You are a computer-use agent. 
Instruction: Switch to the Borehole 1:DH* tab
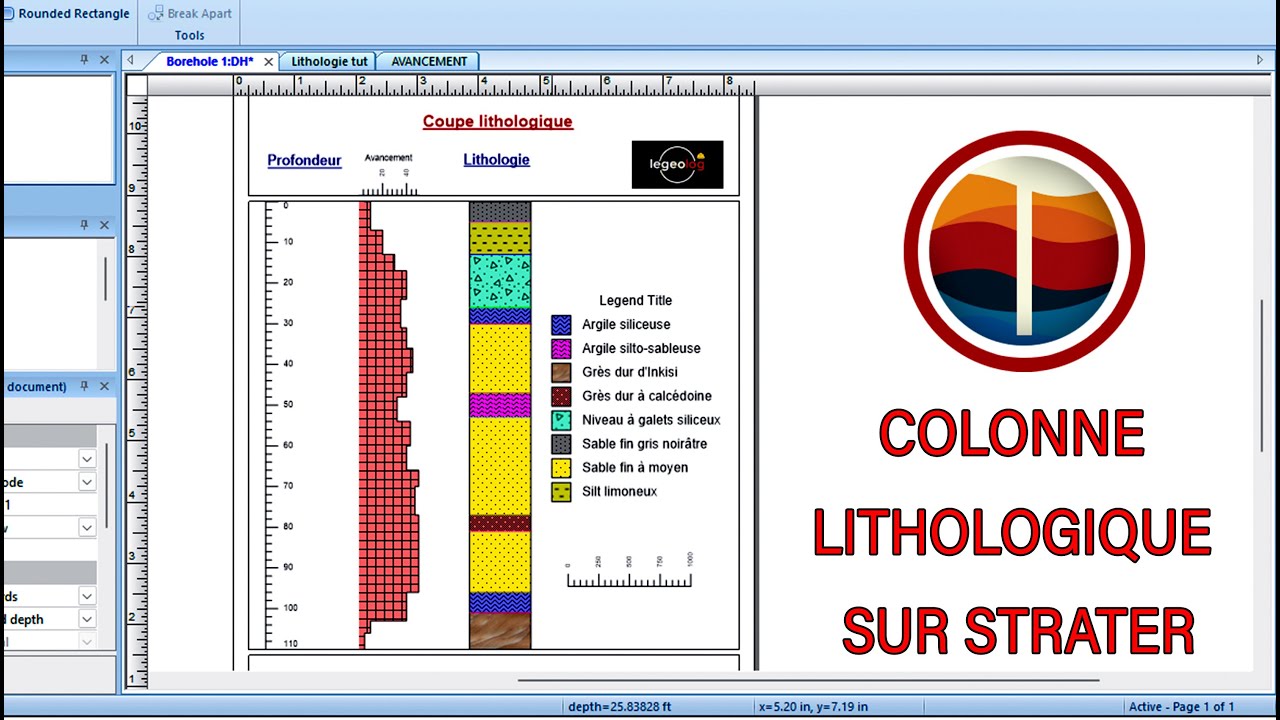[x=210, y=61]
